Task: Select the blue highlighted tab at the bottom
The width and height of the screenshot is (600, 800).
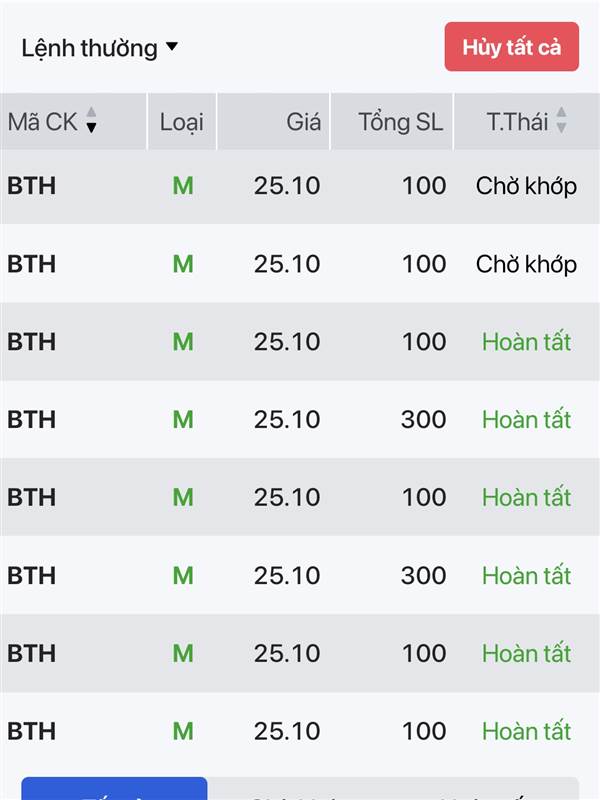Action: (x=114, y=790)
